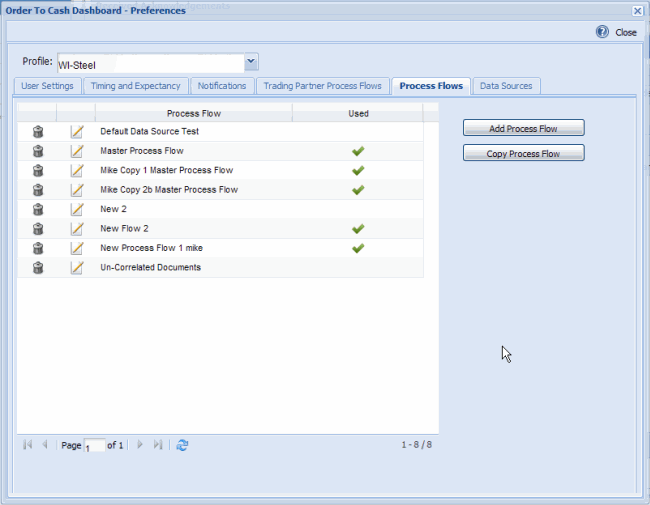Switch to the User Settings tab
Viewport: 650px width, 505px height.
pos(47,86)
